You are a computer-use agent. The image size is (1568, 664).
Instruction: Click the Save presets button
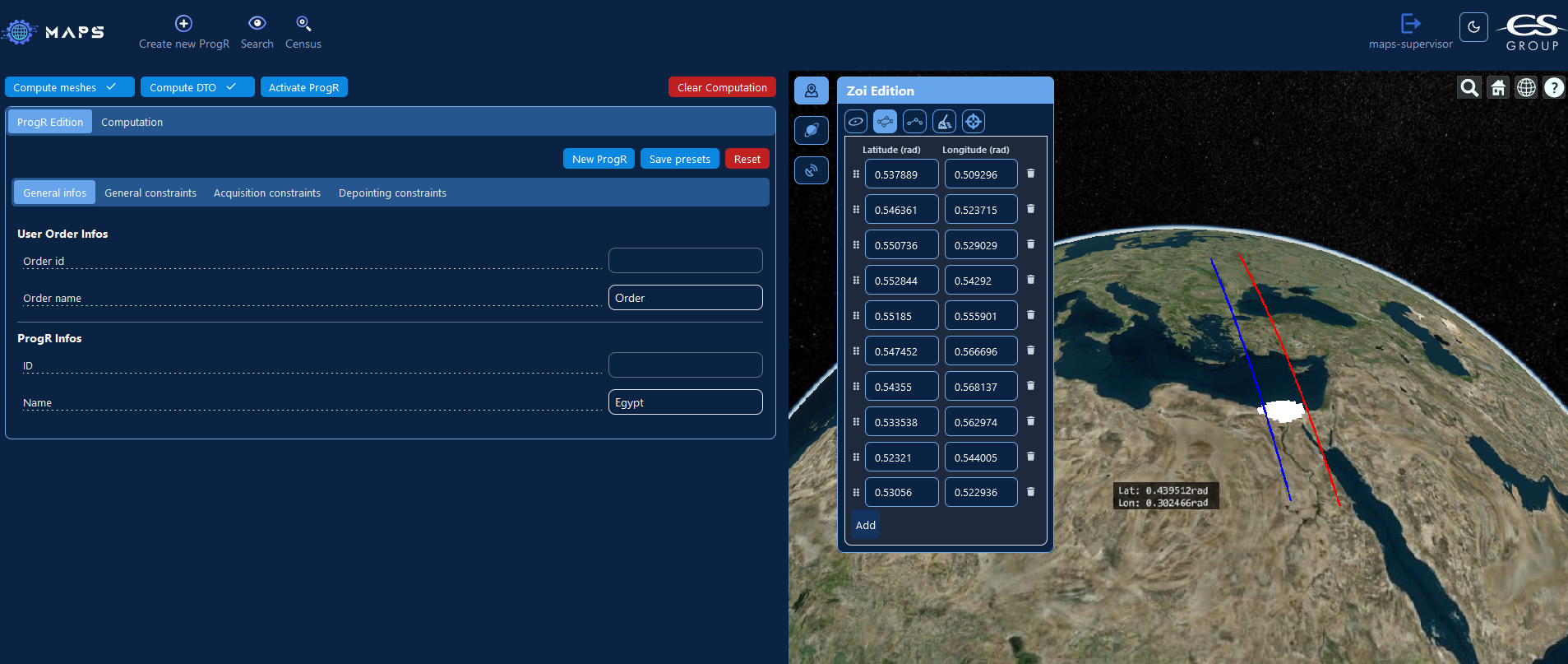pos(680,159)
